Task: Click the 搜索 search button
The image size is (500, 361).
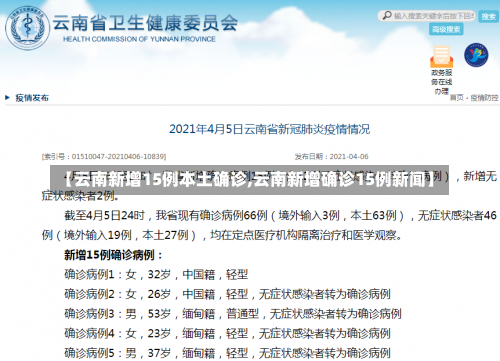Action: tap(488, 16)
